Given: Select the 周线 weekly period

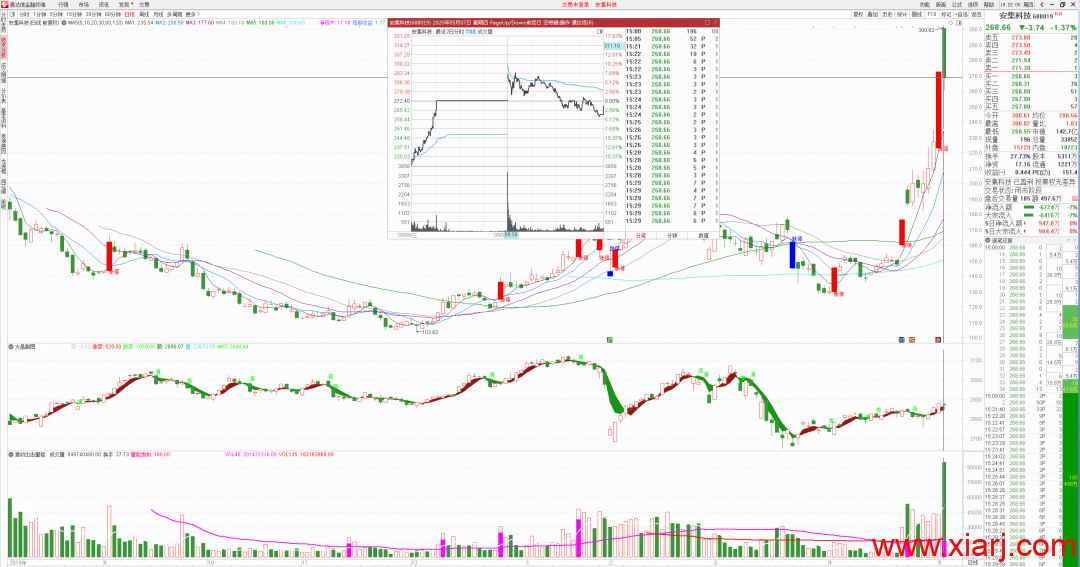Looking at the screenshot, I should point(144,14).
